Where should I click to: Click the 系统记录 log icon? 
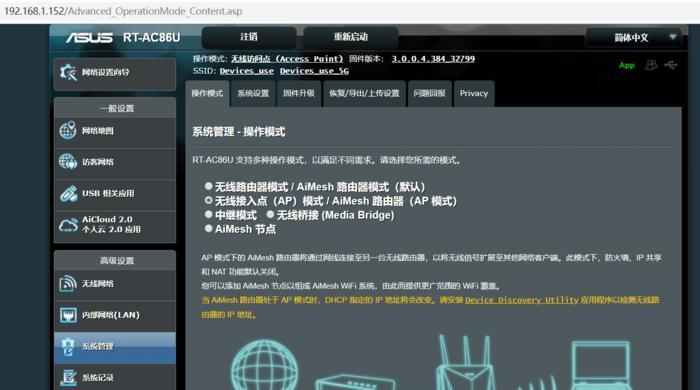[68, 378]
